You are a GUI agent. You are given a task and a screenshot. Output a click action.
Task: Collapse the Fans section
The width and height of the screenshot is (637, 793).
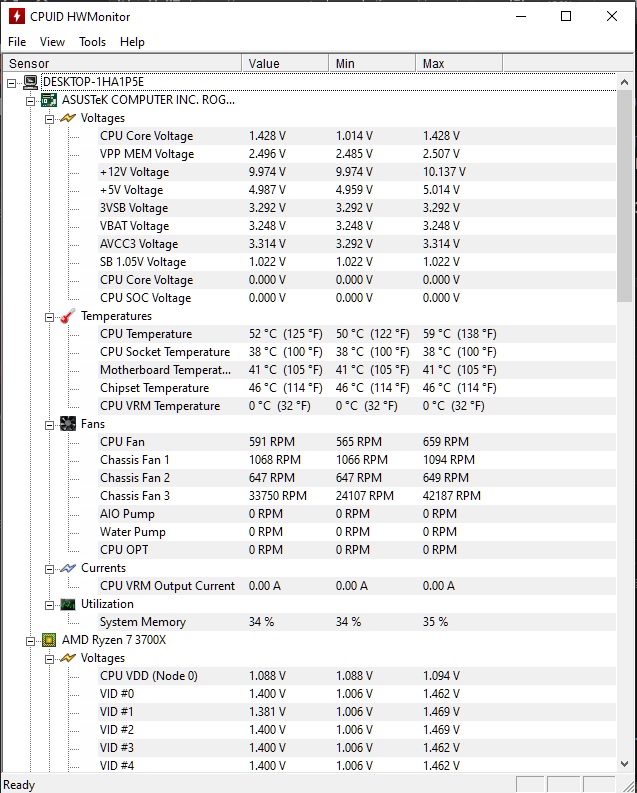(x=50, y=425)
